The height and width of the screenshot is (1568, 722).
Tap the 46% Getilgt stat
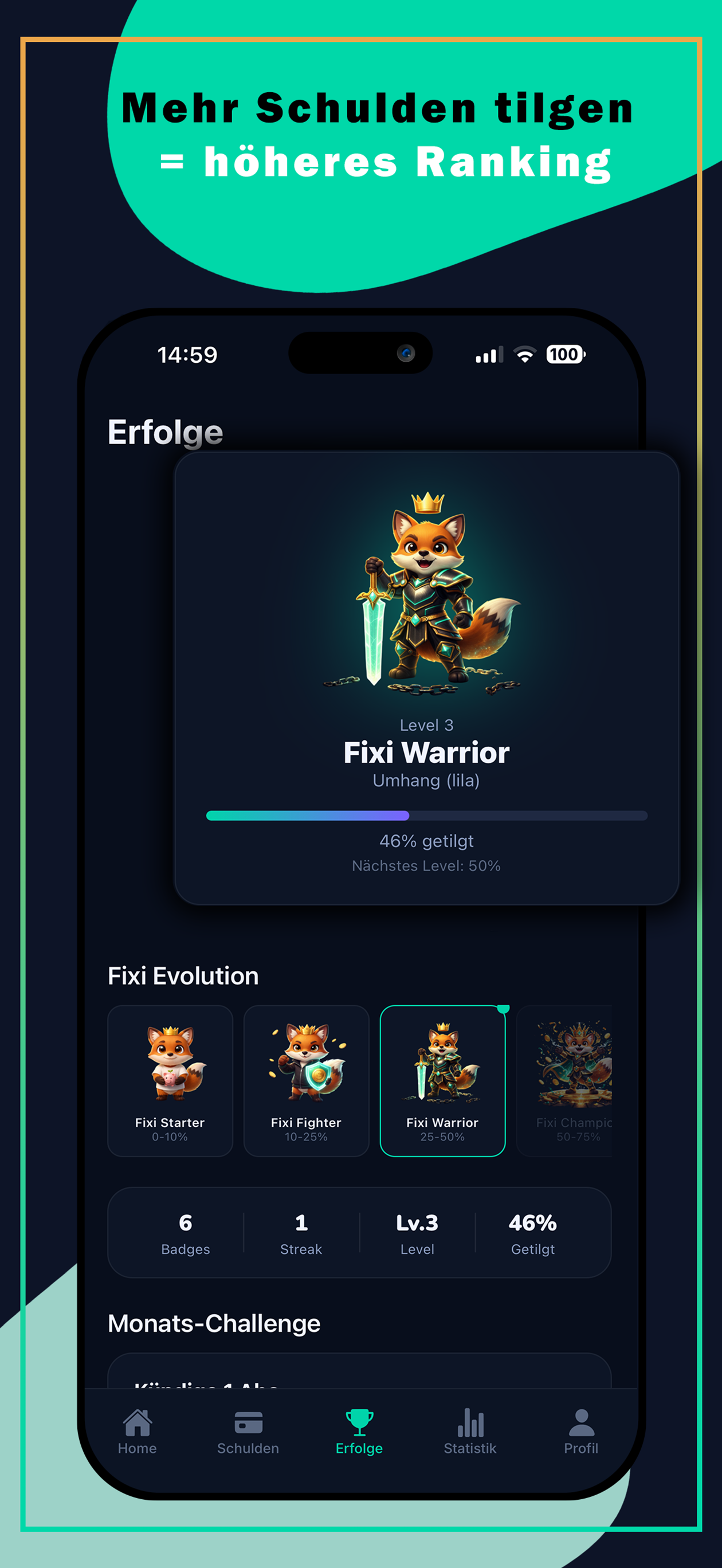click(x=533, y=1233)
